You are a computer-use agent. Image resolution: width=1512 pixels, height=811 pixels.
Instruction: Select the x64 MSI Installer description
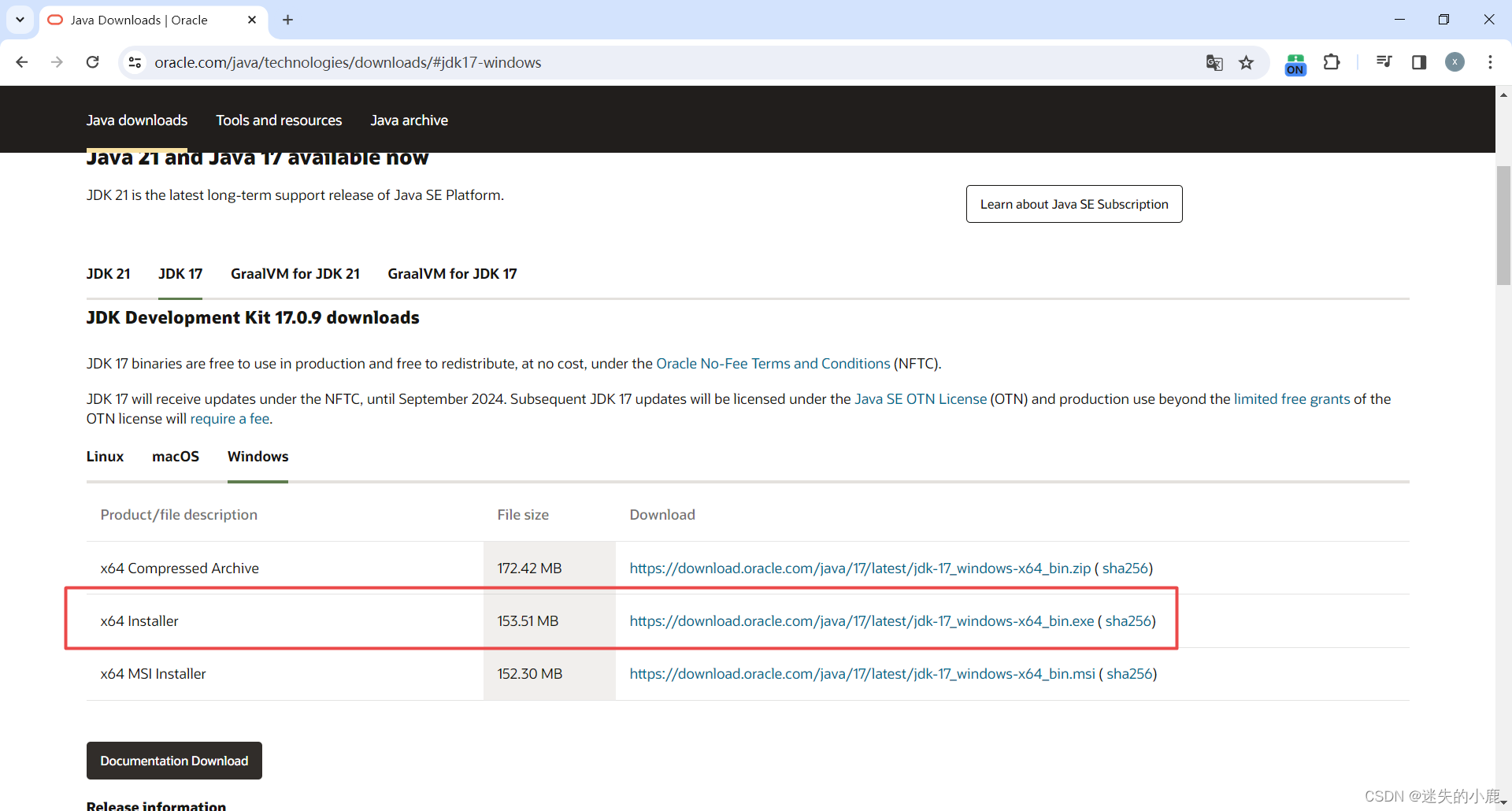[x=153, y=674]
